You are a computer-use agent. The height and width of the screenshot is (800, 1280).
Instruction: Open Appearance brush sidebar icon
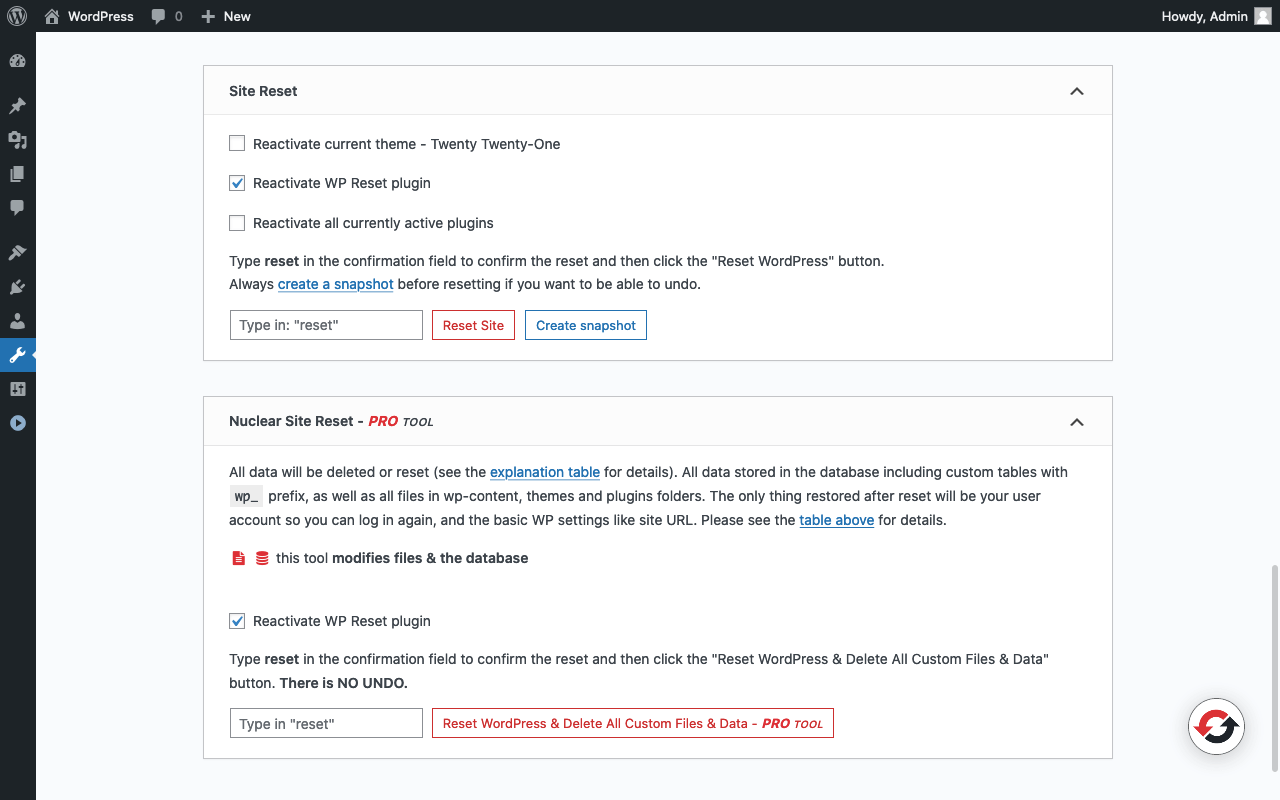pyautogui.click(x=17, y=253)
